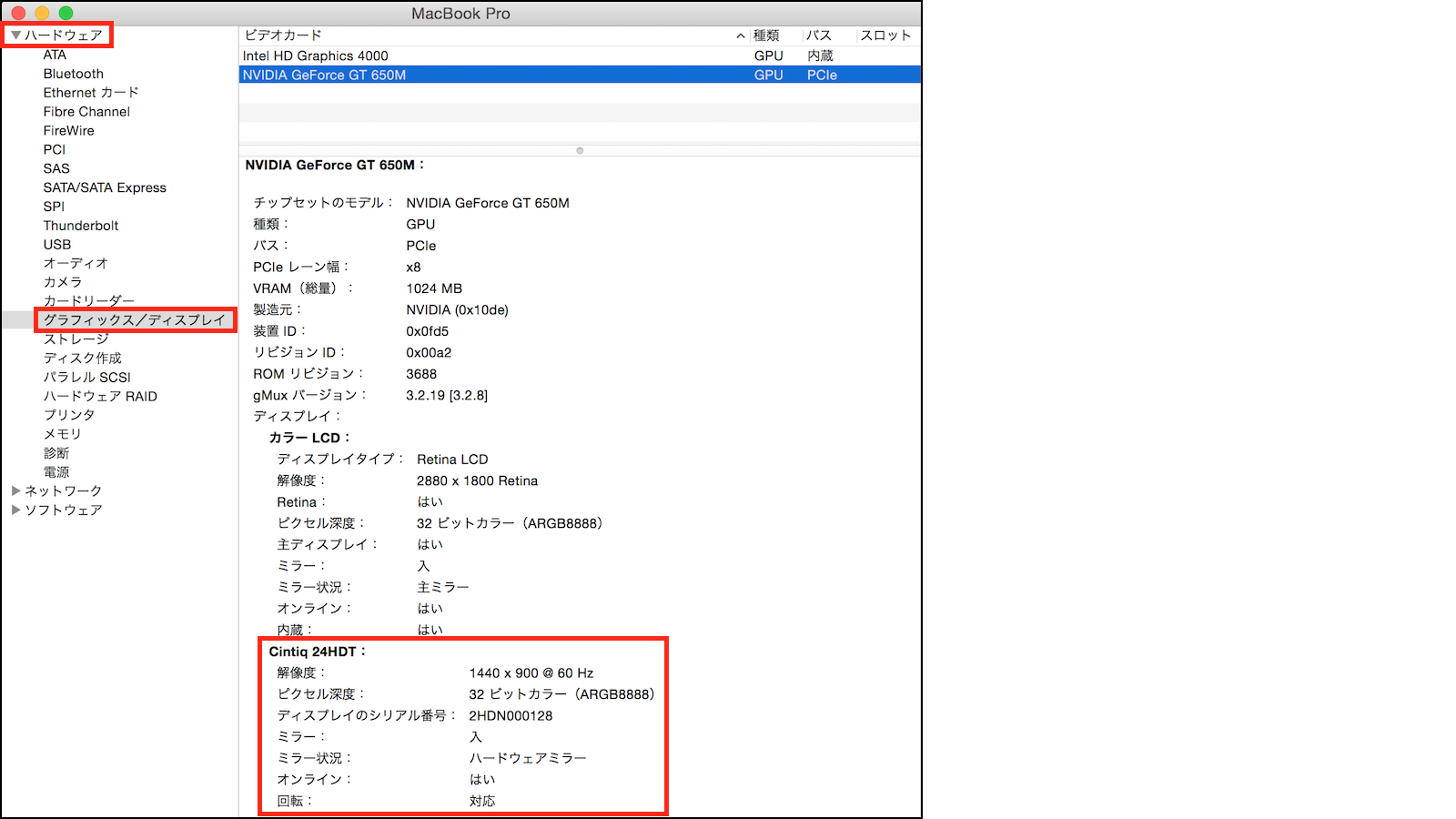Select the カメラ hardware category

64,282
